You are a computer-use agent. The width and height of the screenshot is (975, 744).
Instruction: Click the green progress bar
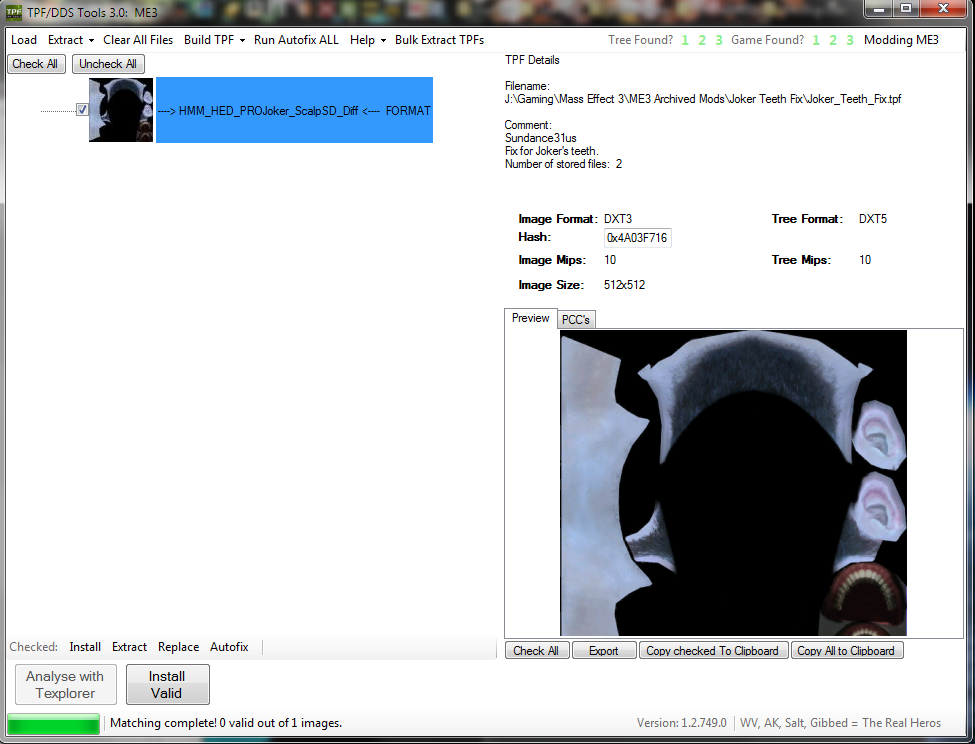point(53,723)
